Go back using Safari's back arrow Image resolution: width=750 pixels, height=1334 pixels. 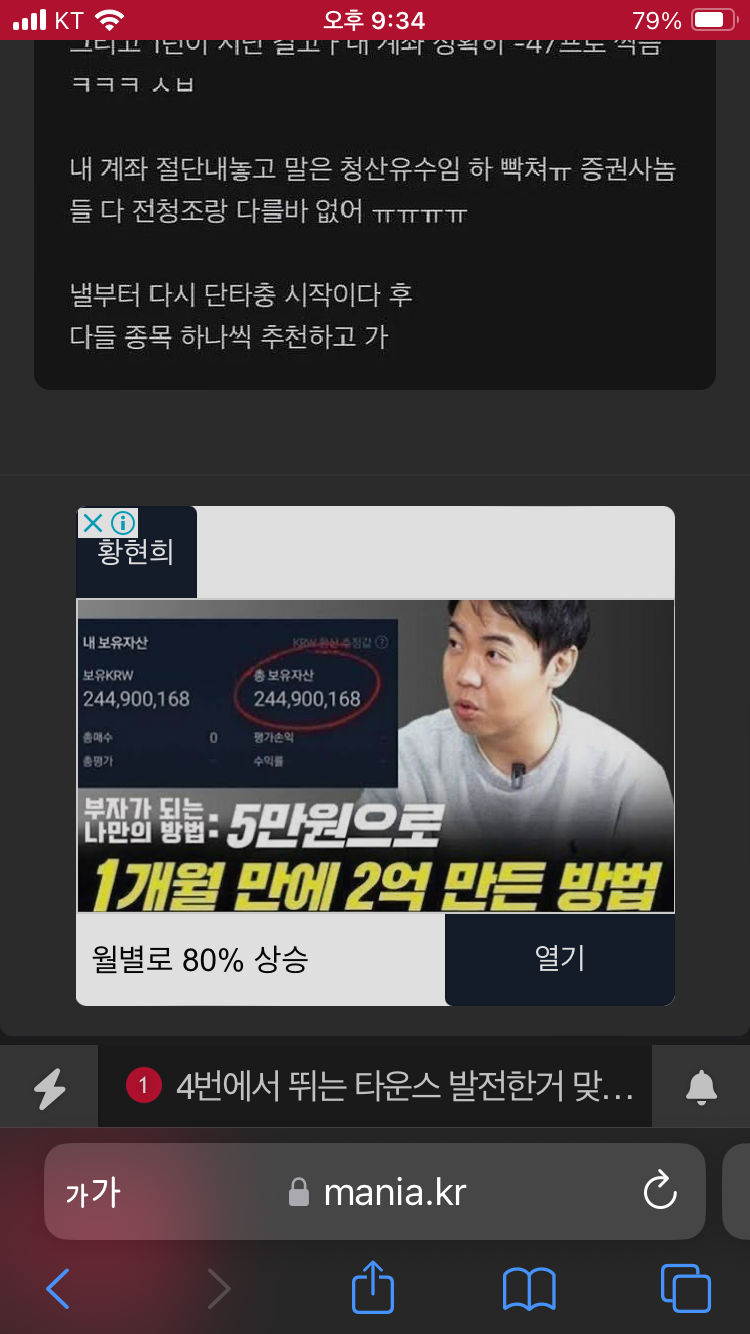(58, 1288)
